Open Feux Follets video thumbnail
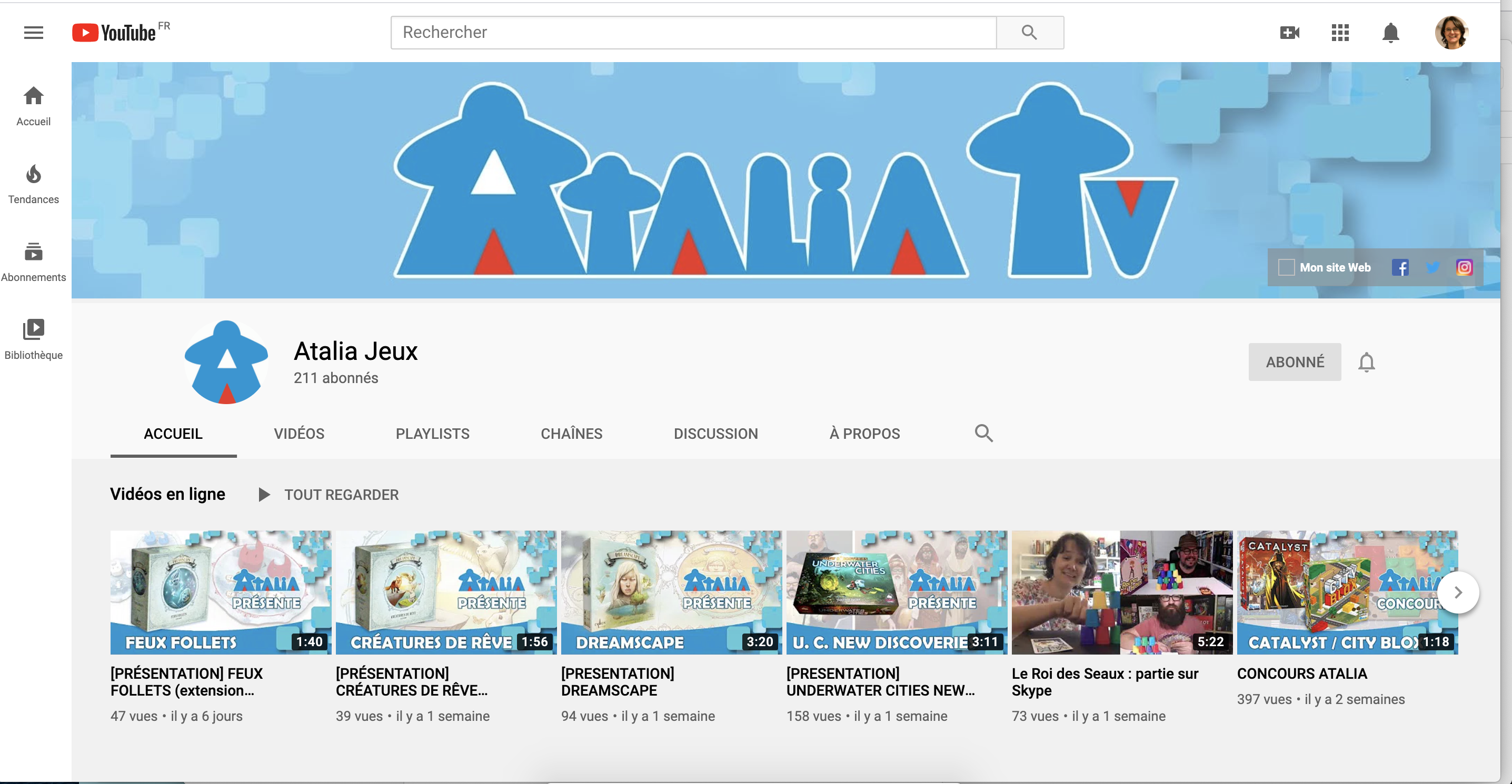Image resolution: width=1512 pixels, height=784 pixels. [221, 592]
